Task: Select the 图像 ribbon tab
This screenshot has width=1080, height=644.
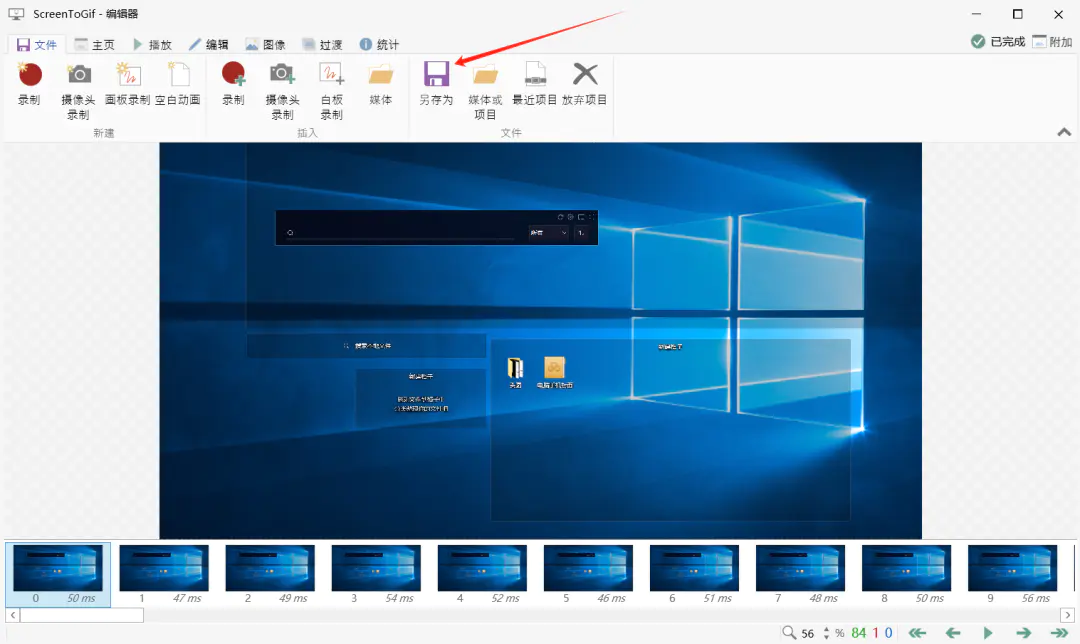Action: pos(266,45)
